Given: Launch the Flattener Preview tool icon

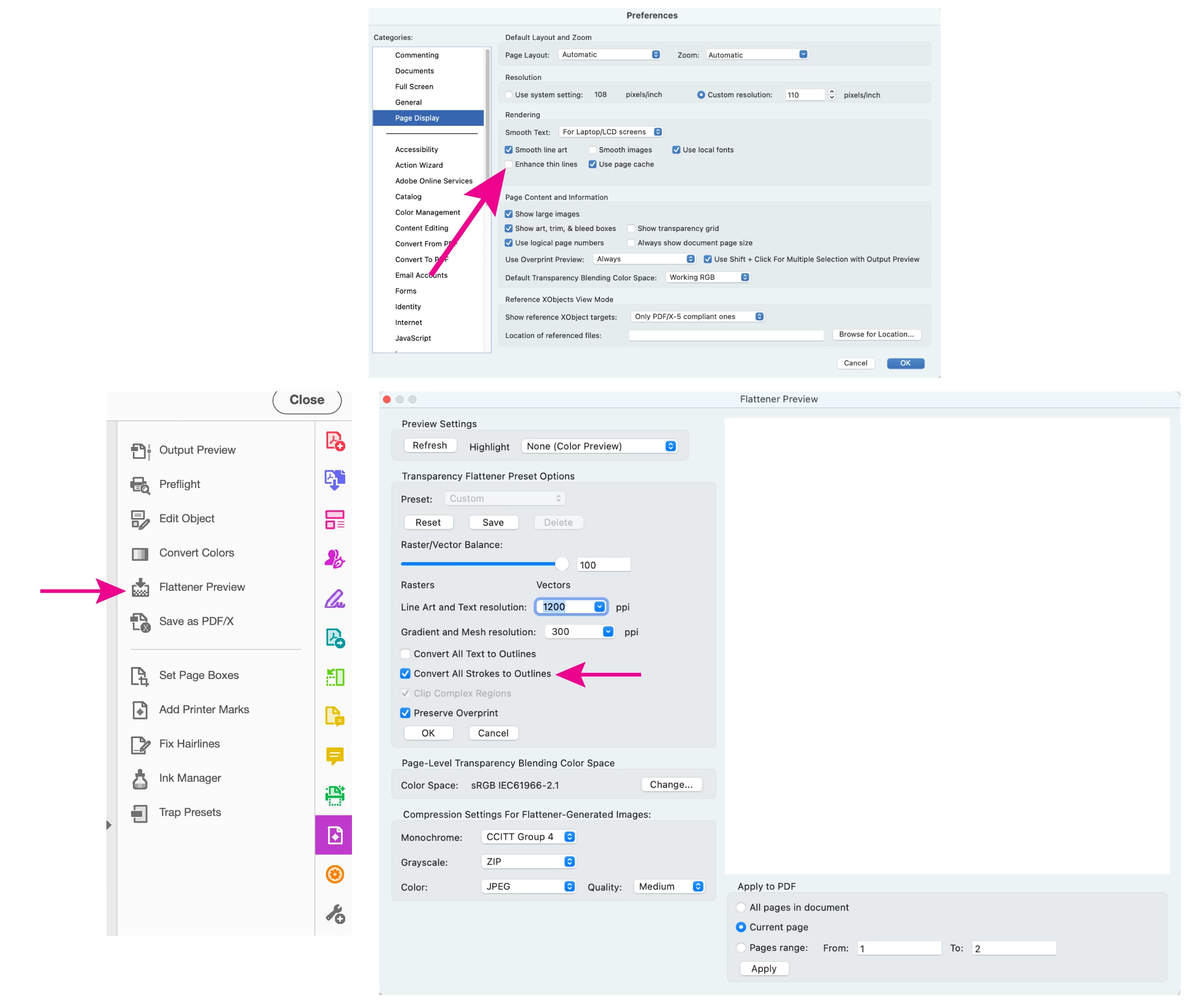Looking at the screenshot, I should tap(140, 588).
